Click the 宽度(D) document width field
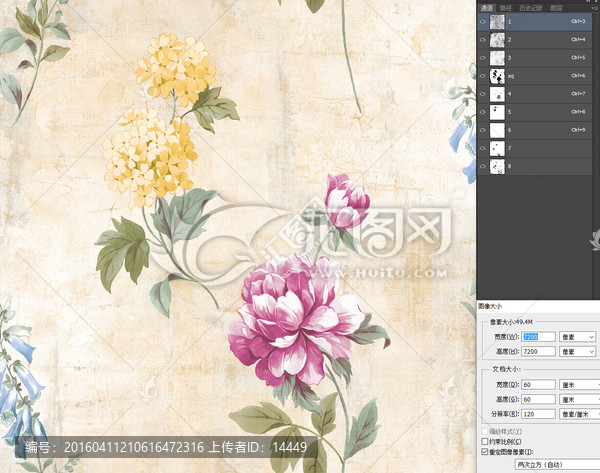 pos(538,385)
